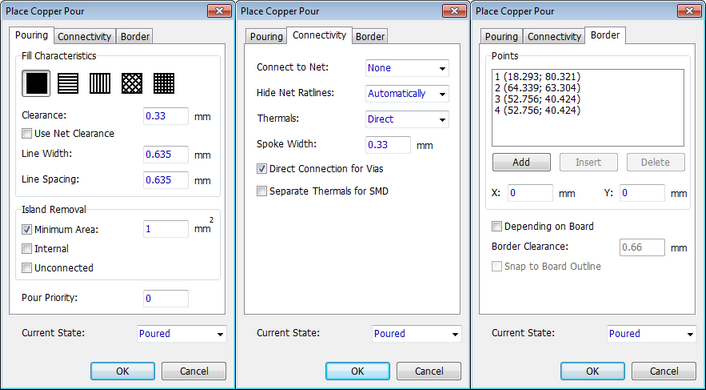Screen dimensions: 706x390
Task: Click OK in the left dialog
Action: pyautogui.click(x=122, y=371)
